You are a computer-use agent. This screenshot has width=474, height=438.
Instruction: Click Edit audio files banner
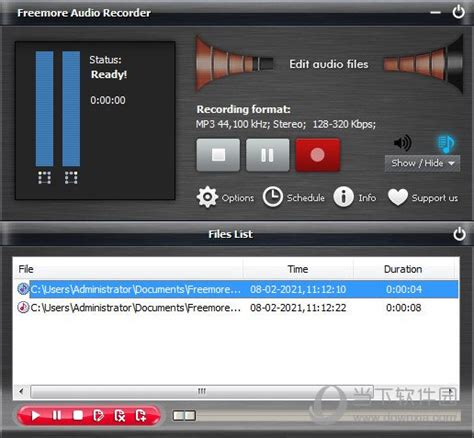pyautogui.click(x=329, y=64)
